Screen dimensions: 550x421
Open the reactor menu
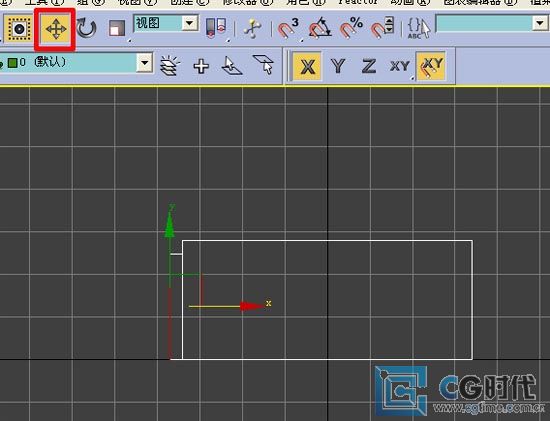coord(358,2)
